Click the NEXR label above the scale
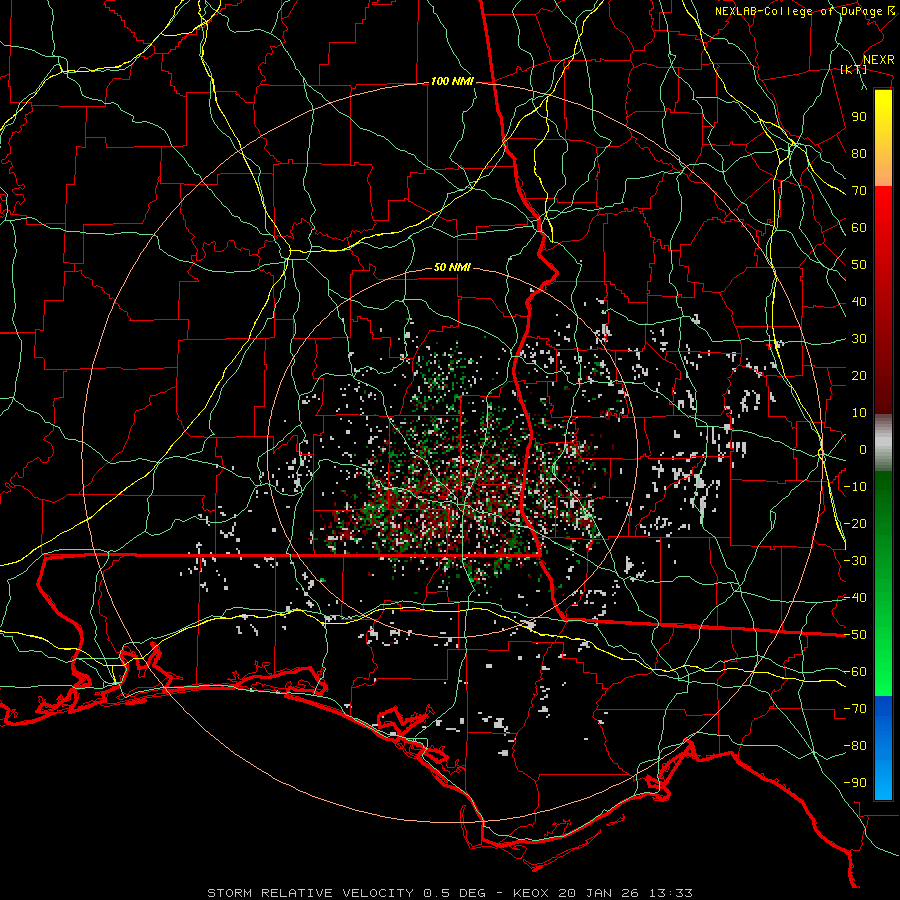The image size is (900, 900). (878, 60)
